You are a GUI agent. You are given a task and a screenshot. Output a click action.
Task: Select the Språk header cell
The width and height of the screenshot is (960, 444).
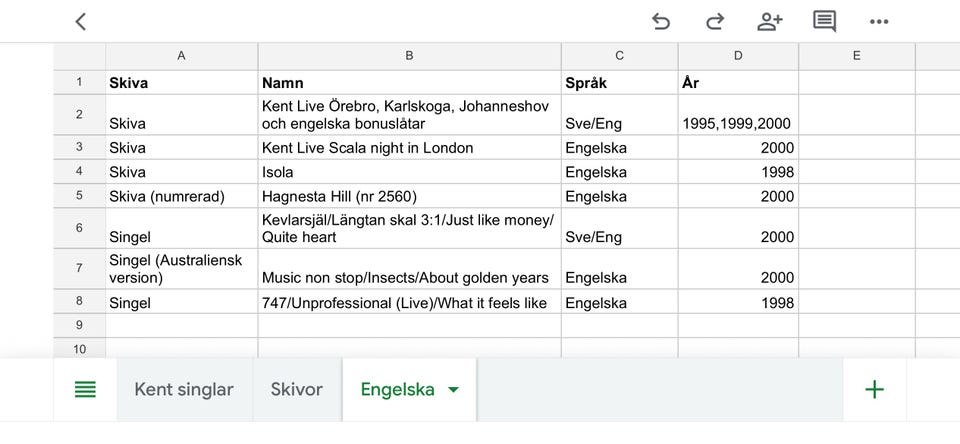tap(619, 83)
